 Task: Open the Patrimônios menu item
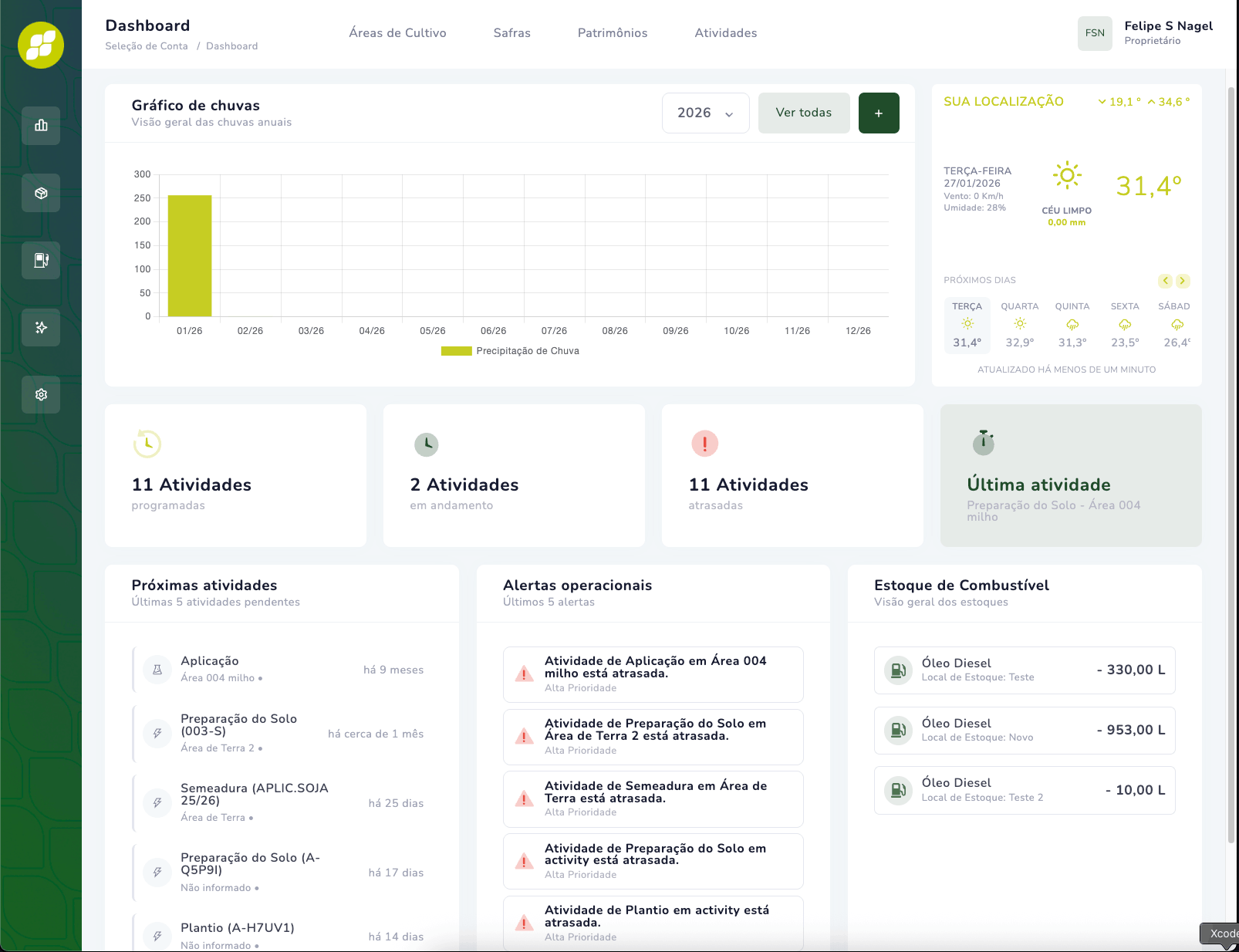pos(612,33)
